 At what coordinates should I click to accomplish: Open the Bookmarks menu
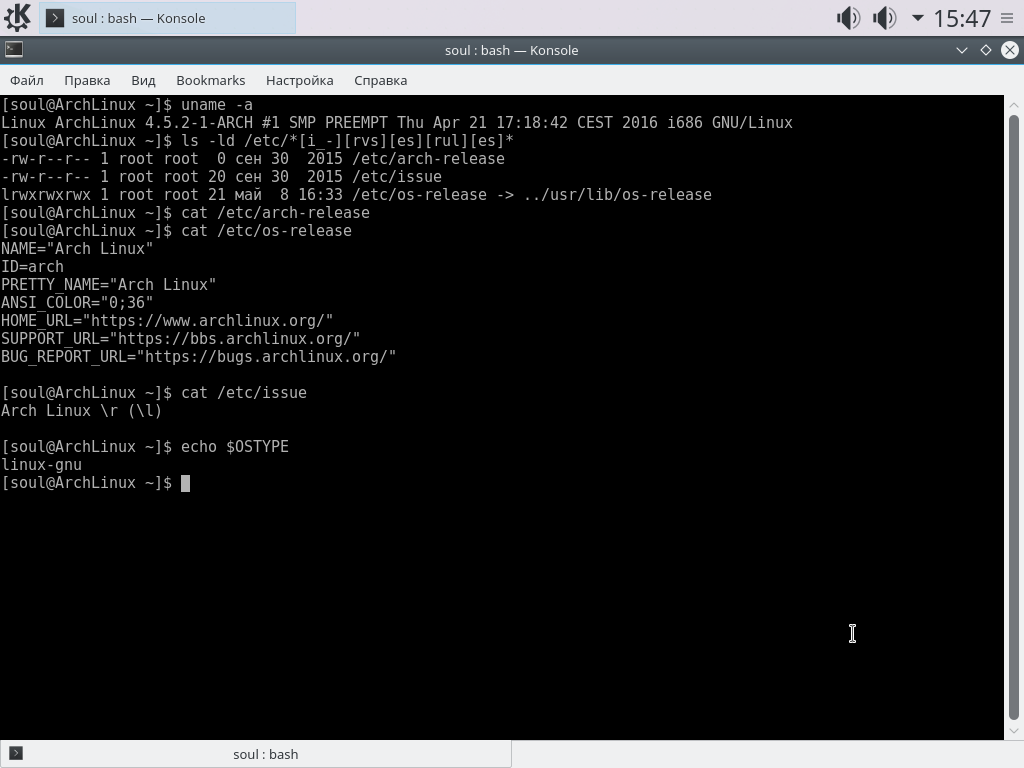click(x=210, y=80)
